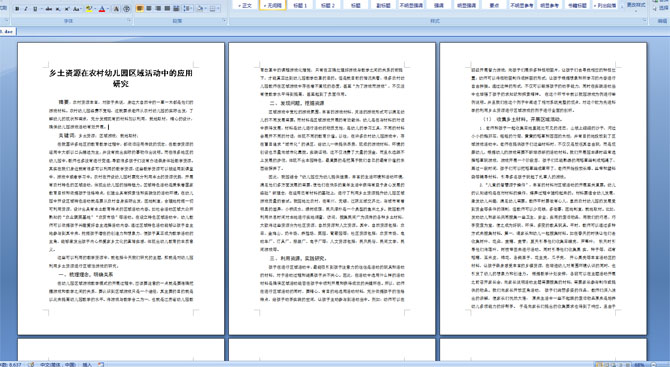The image size is (670, 367).
Task: Click the enclosed character icon
Action: (x=127, y=9)
